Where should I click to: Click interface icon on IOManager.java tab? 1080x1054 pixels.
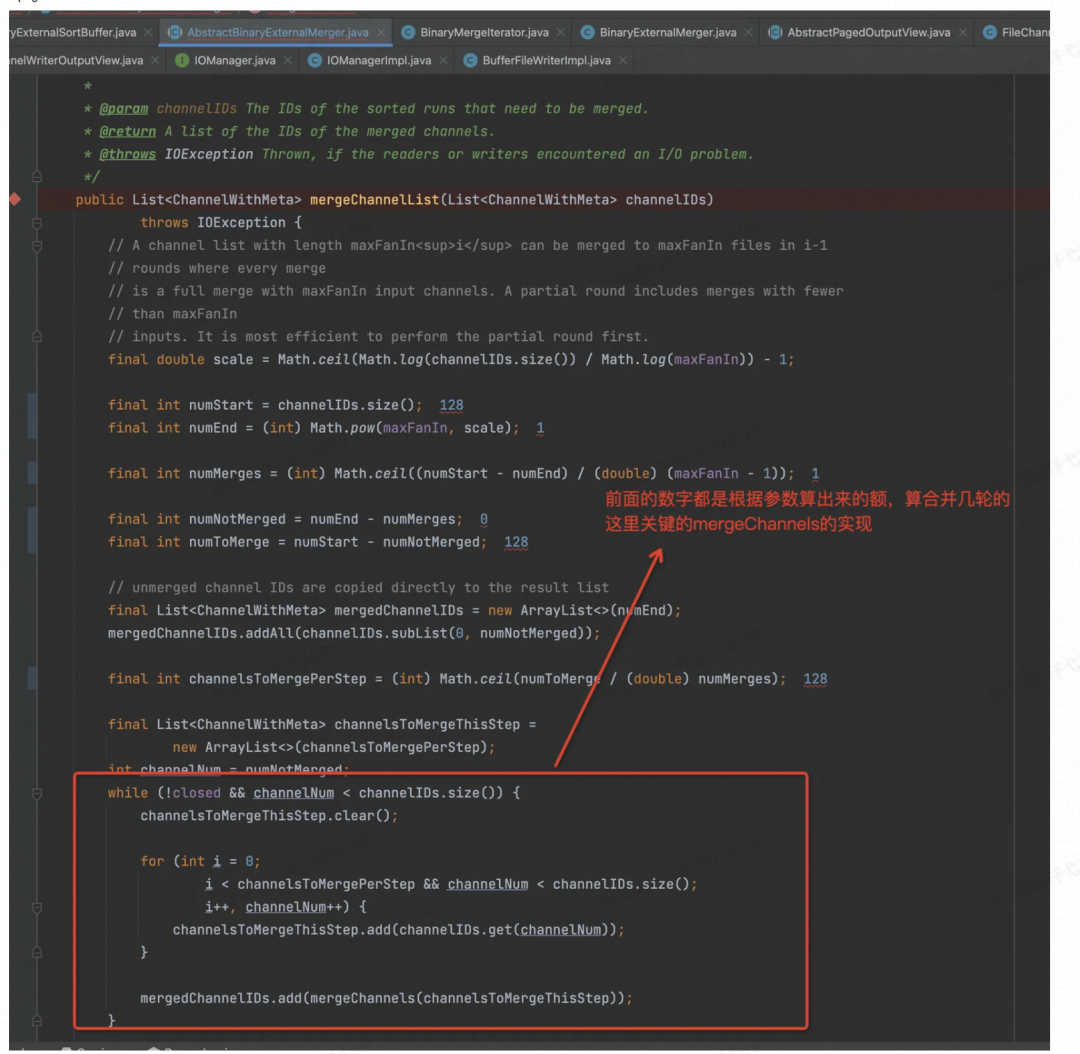click(182, 61)
